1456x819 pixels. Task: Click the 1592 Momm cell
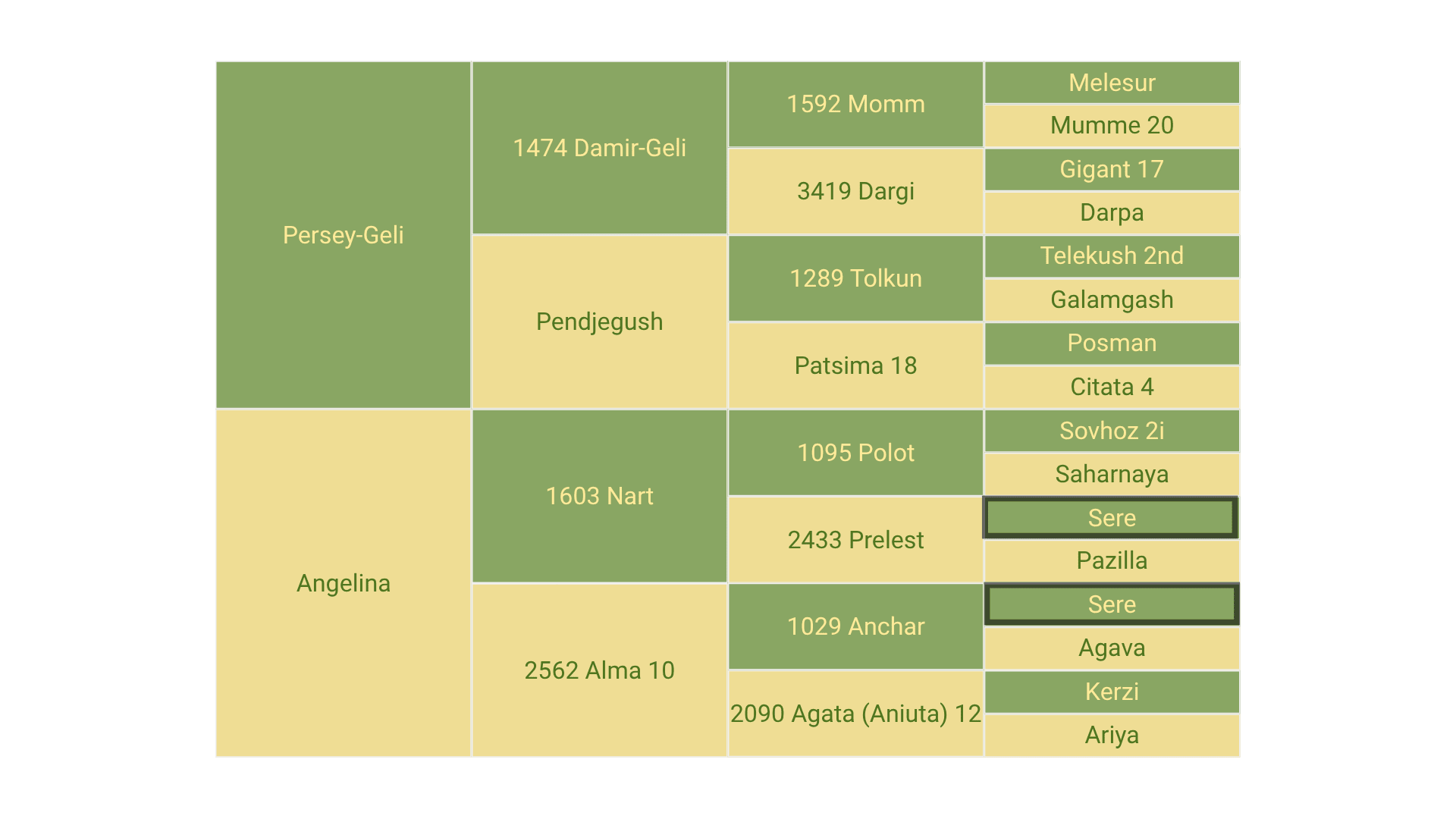(x=856, y=104)
